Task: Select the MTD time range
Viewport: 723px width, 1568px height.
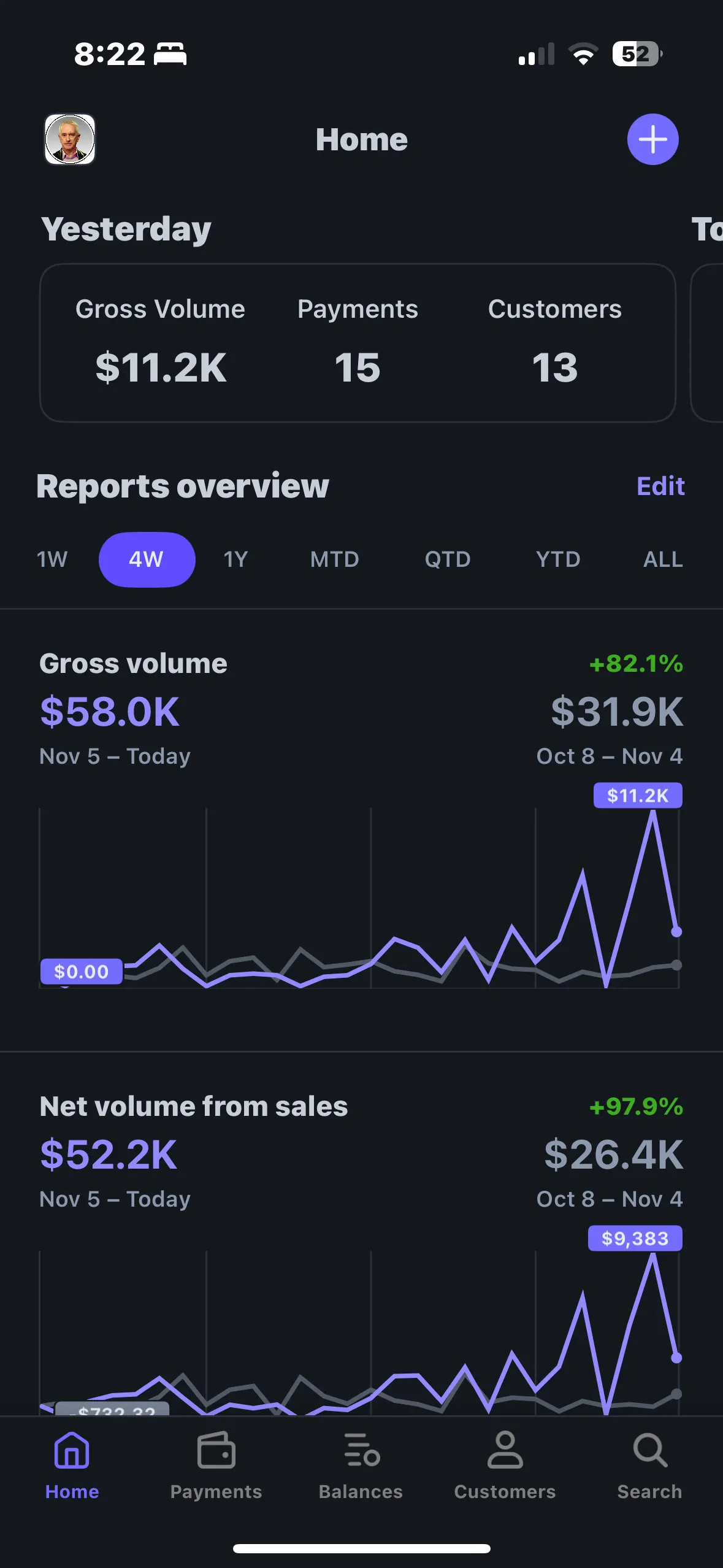Action: click(x=335, y=559)
